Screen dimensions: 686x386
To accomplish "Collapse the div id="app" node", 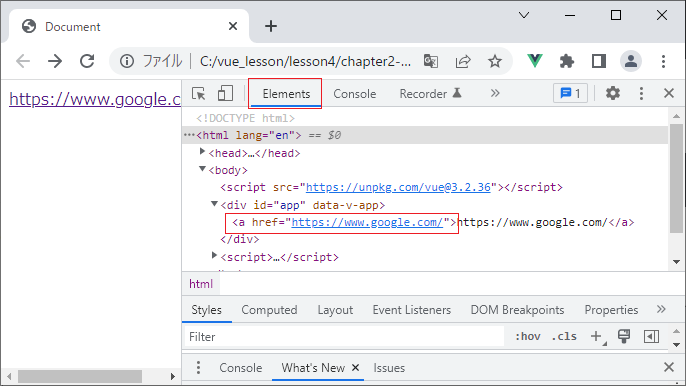I will tap(214, 204).
